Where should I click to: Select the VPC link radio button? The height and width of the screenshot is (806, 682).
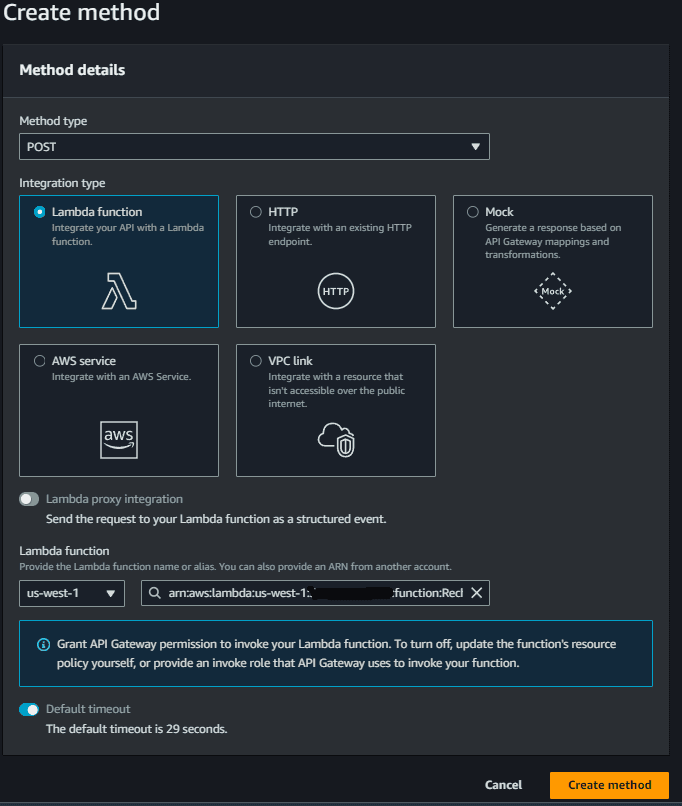click(x=255, y=361)
